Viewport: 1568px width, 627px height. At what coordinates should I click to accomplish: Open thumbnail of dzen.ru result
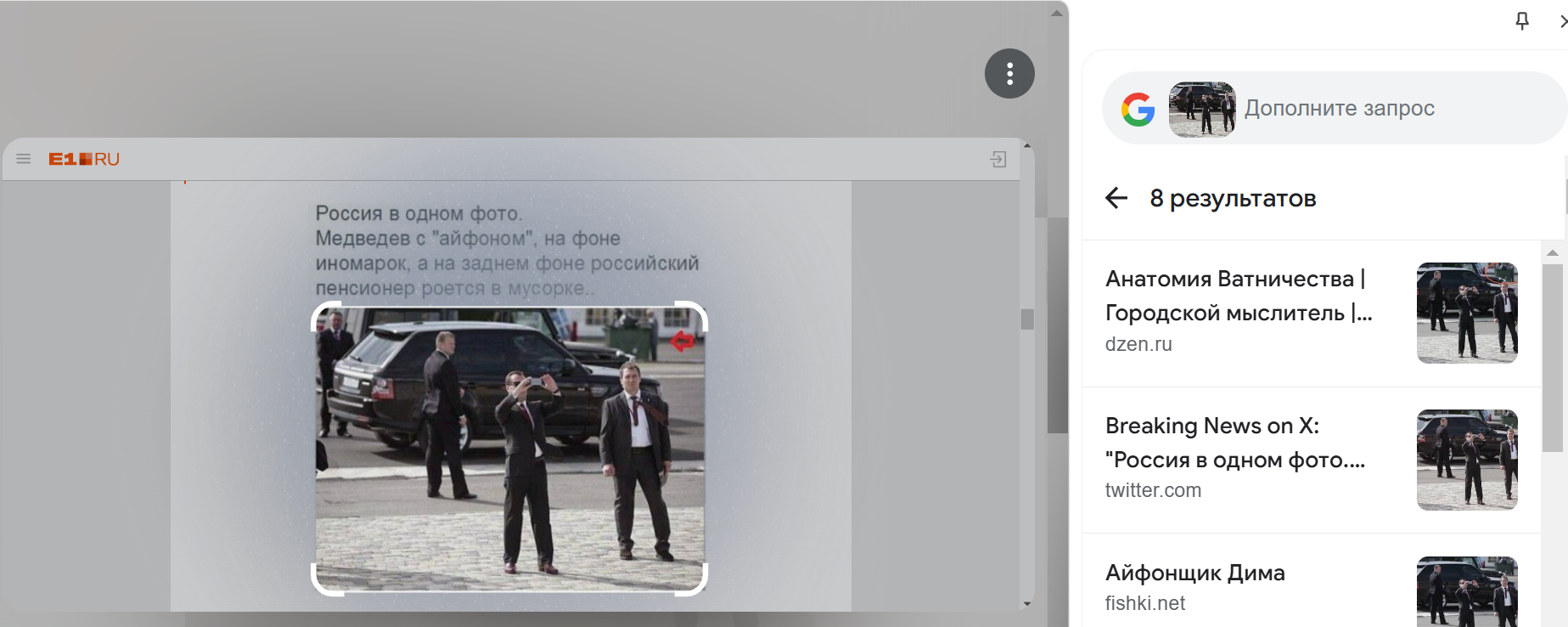[x=1467, y=313]
